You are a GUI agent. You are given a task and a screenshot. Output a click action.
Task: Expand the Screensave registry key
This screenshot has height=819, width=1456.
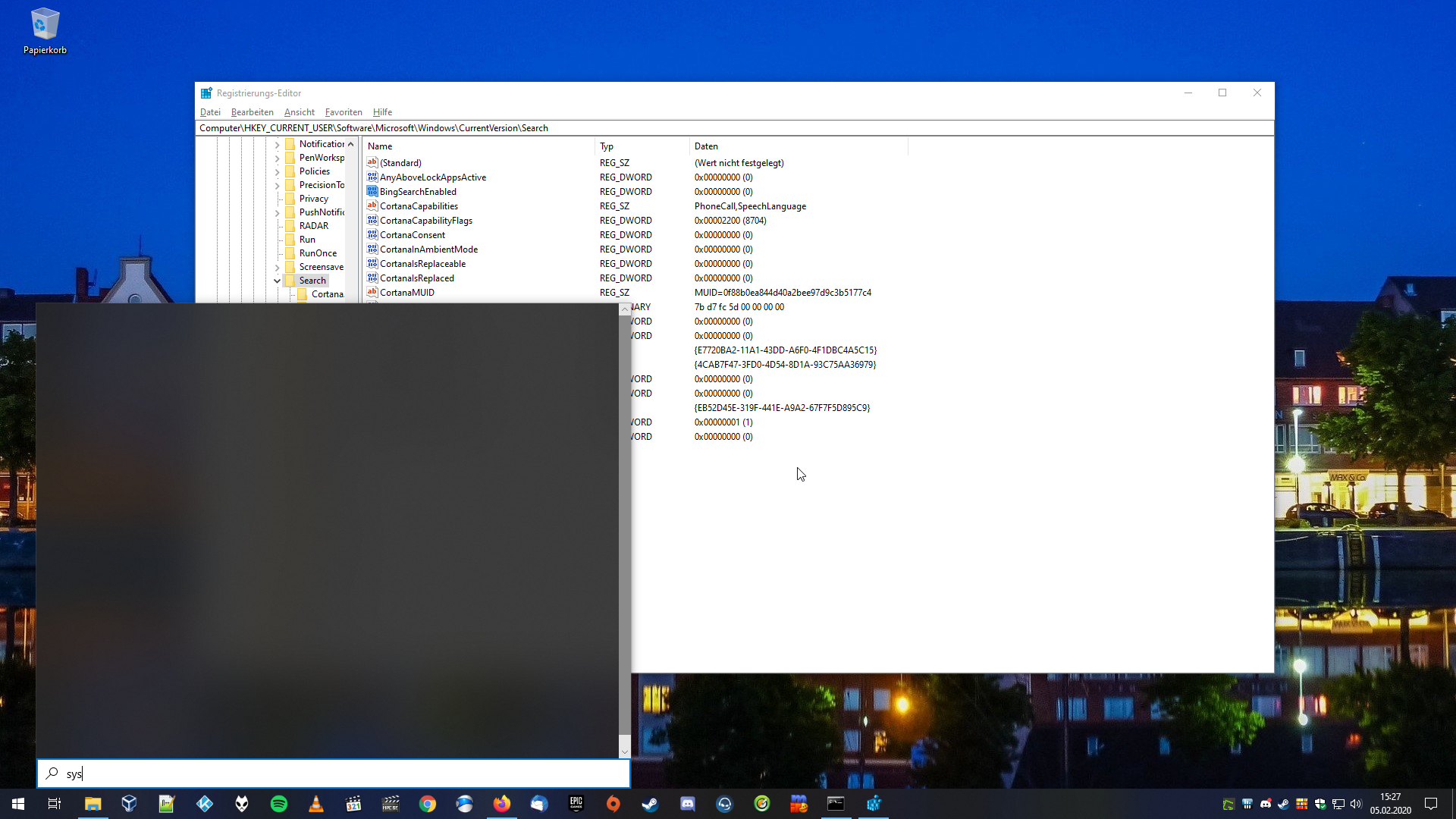pyautogui.click(x=278, y=268)
